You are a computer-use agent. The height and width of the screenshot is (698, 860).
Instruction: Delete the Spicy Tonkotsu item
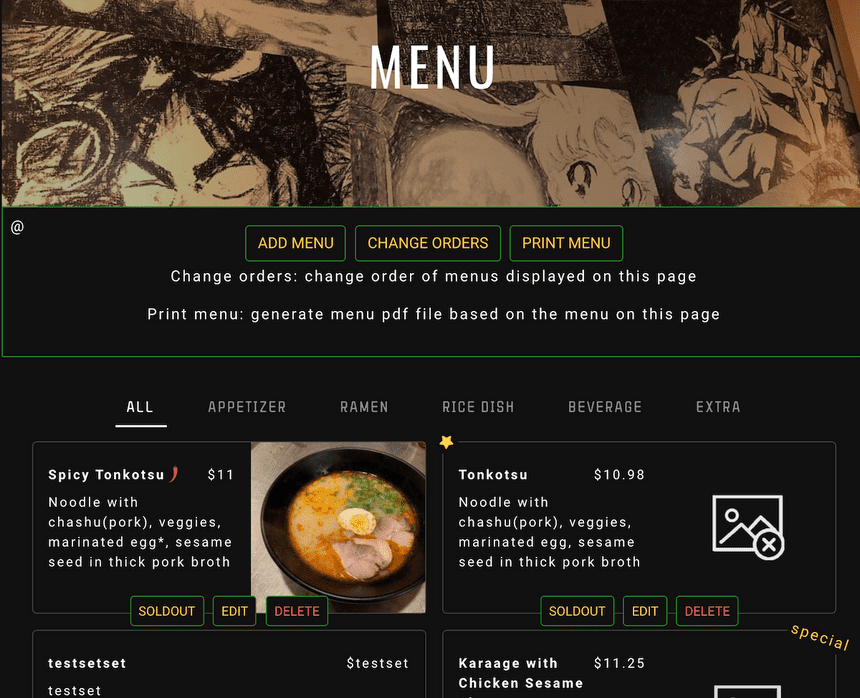pyautogui.click(x=297, y=611)
